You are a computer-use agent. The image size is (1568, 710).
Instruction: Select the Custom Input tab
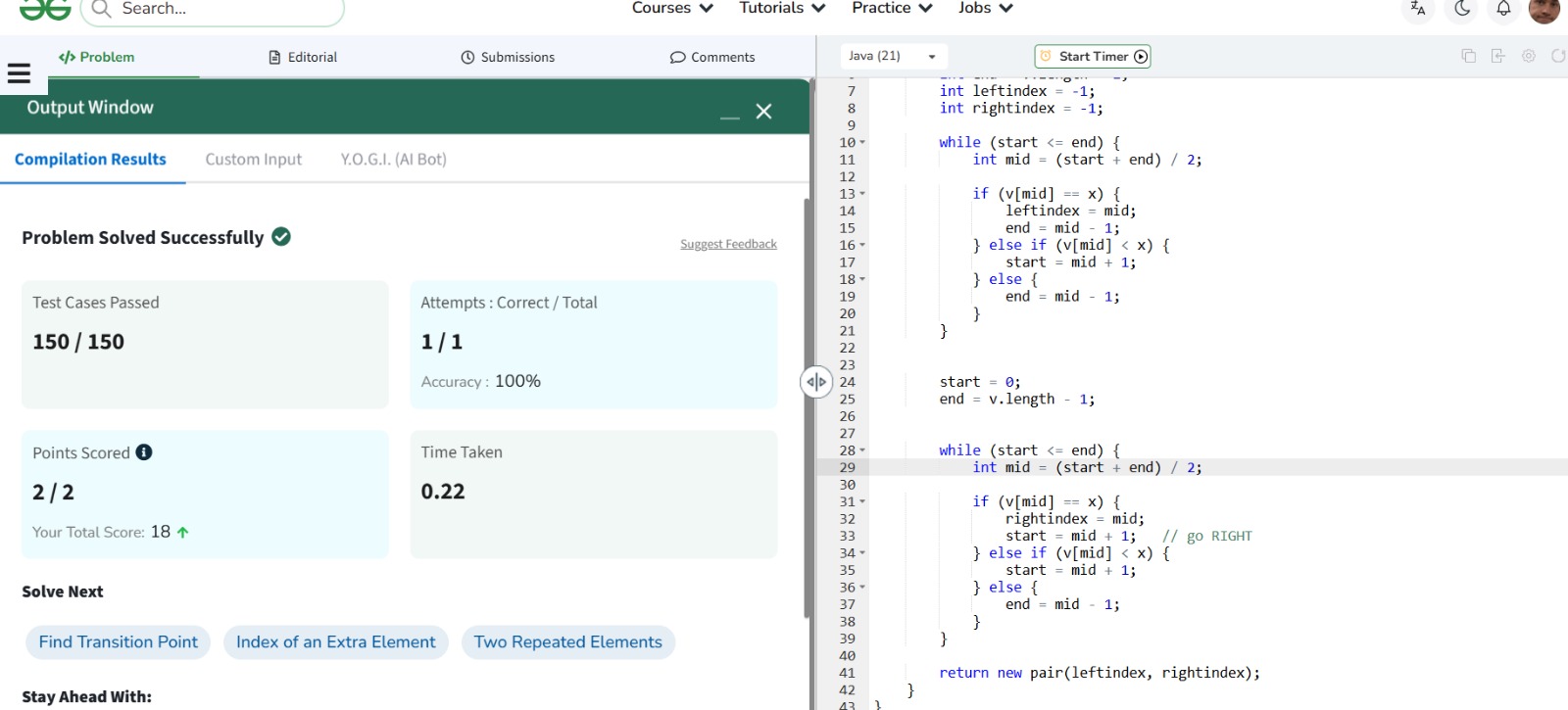(x=253, y=160)
